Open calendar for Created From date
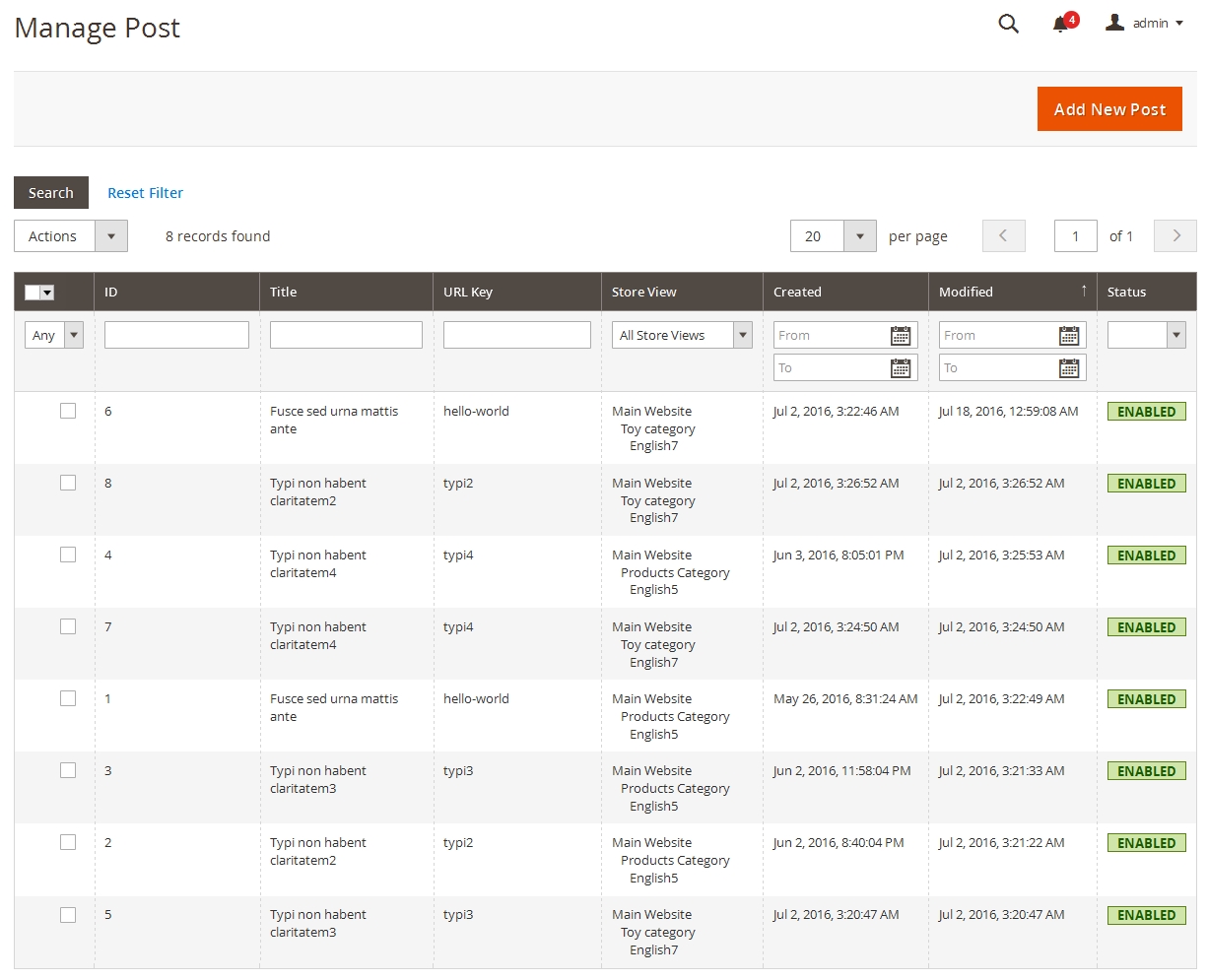 (901, 336)
